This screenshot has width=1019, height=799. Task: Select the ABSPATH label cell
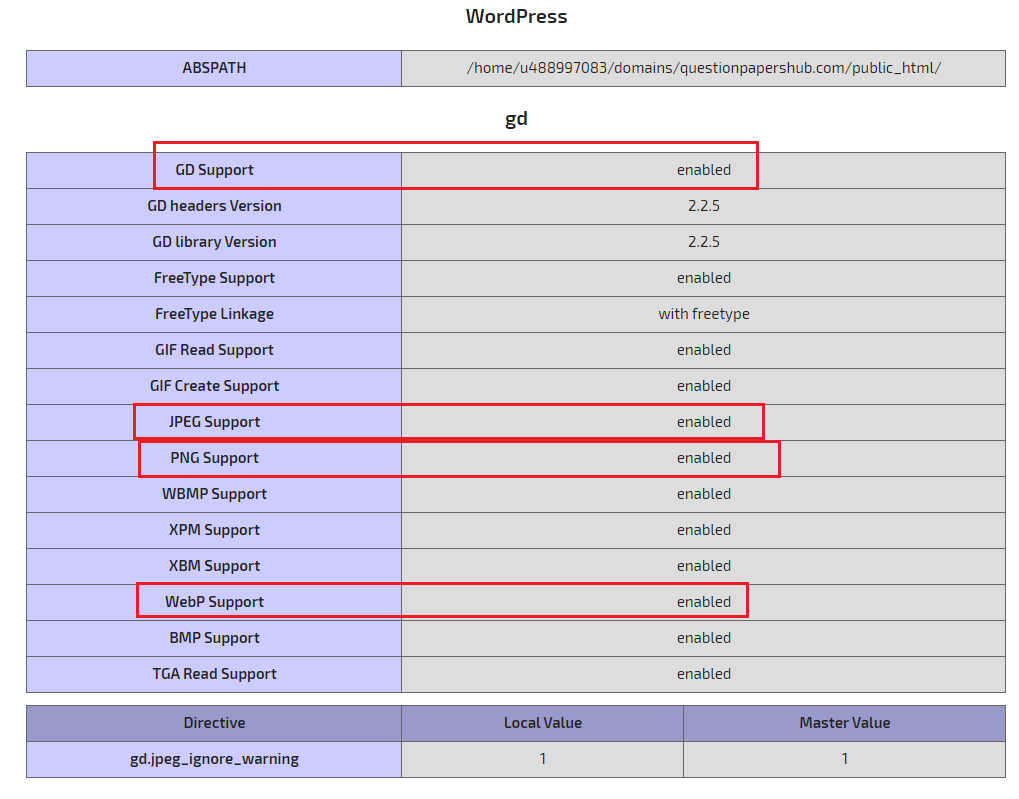click(x=214, y=68)
